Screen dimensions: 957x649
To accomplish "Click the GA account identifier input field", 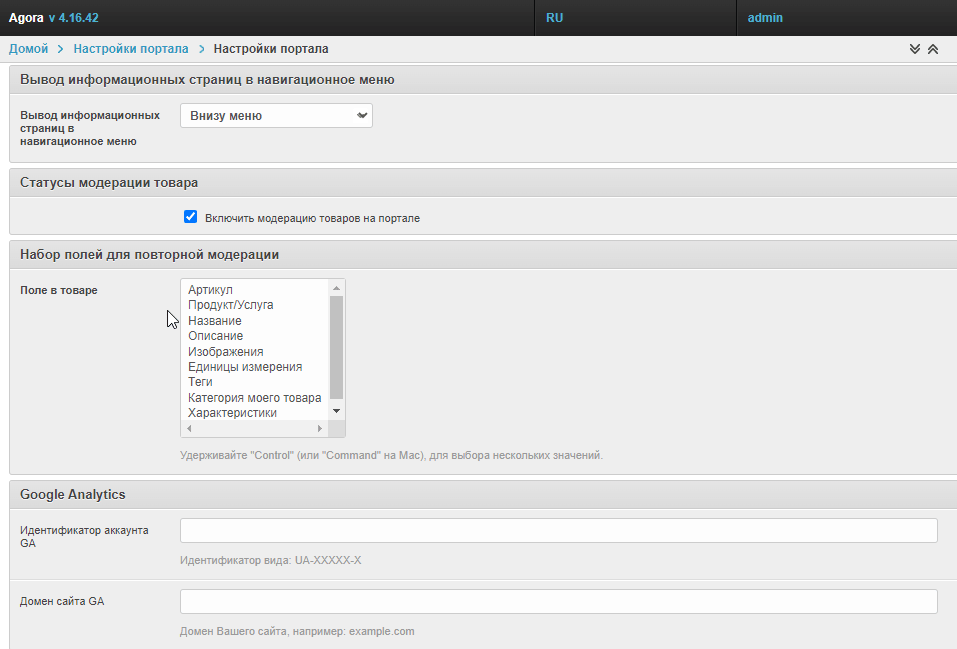I will (558, 530).
